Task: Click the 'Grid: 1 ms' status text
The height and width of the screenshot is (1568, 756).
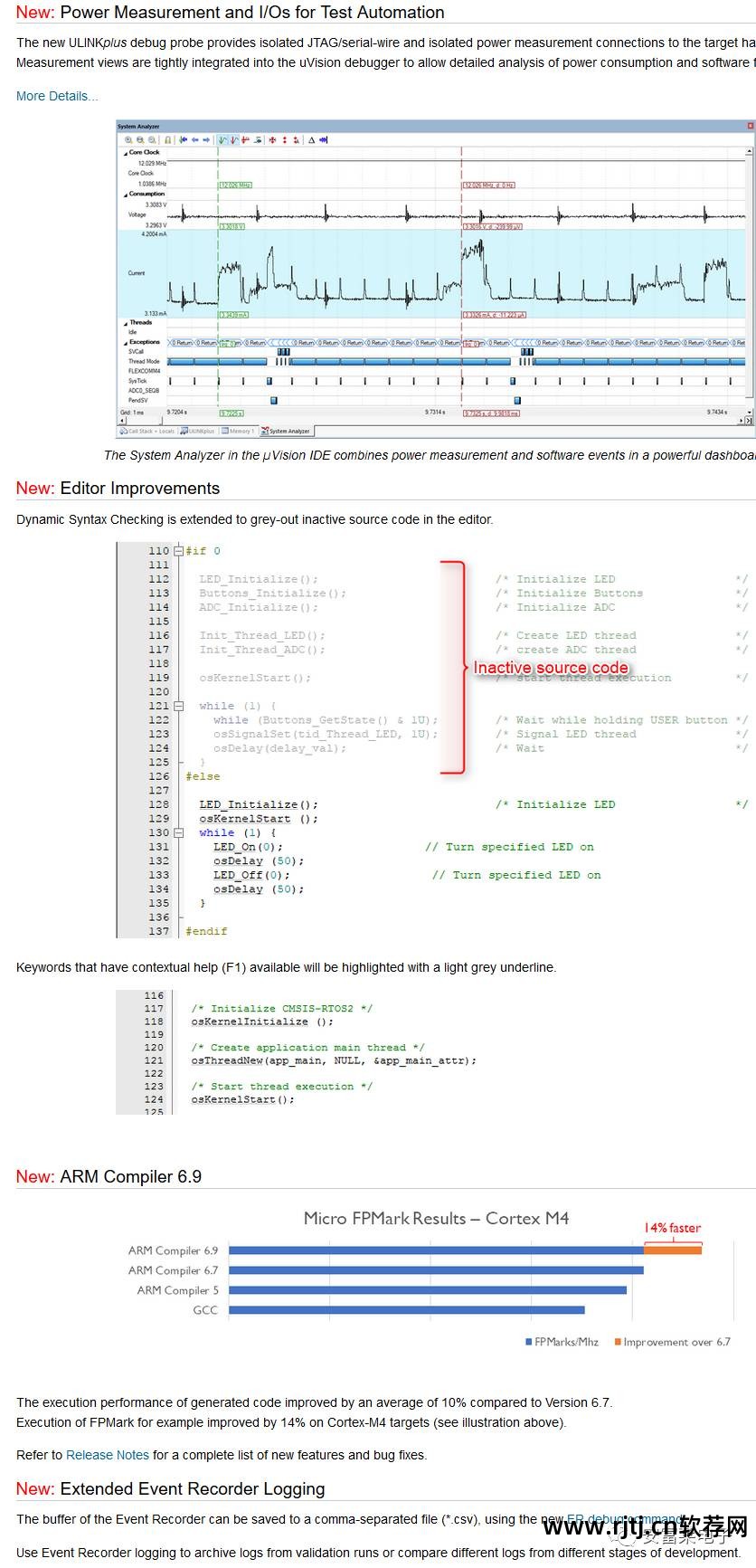Action: tap(132, 412)
